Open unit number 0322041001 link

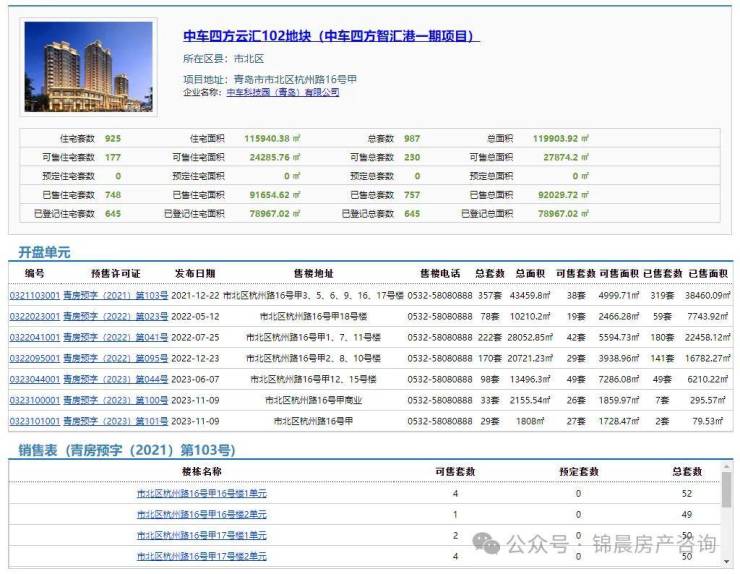click(34, 338)
